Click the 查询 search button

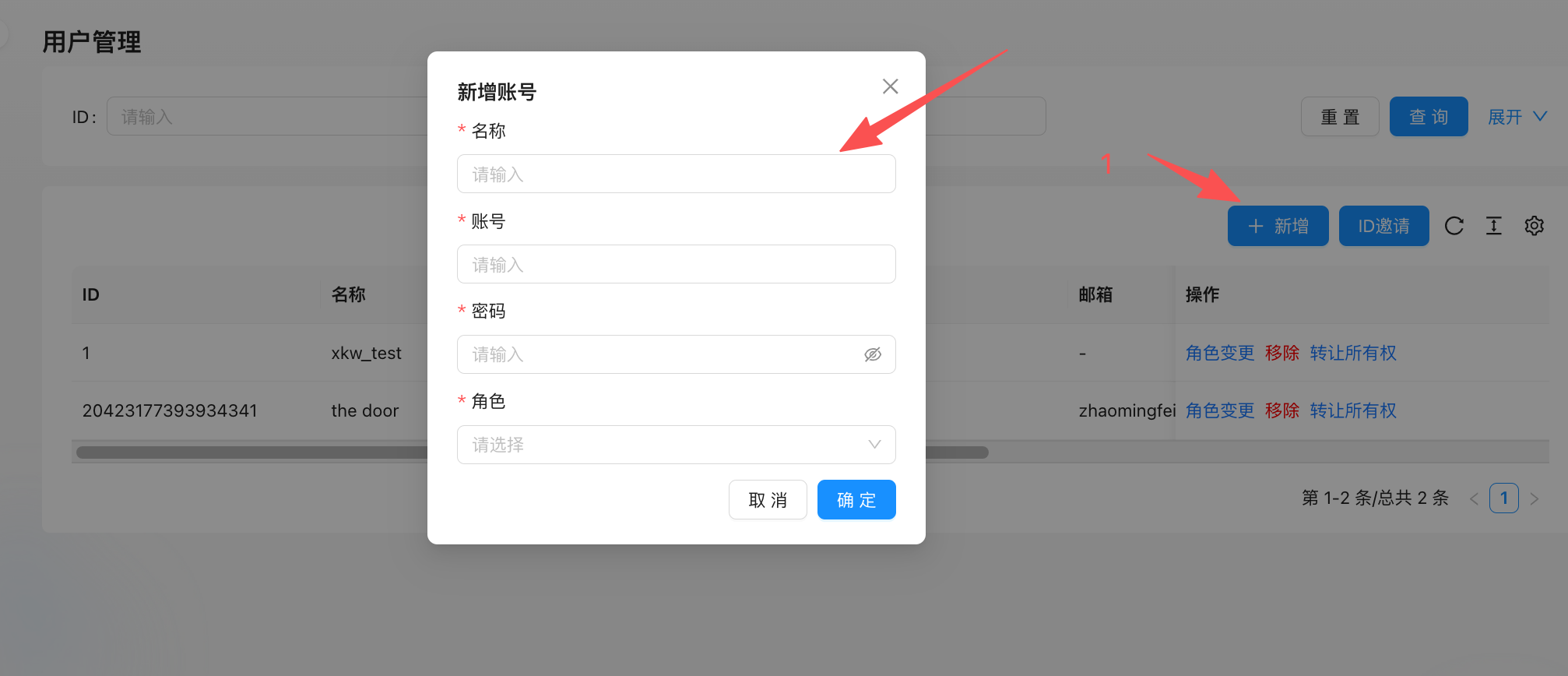click(x=1429, y=117)
